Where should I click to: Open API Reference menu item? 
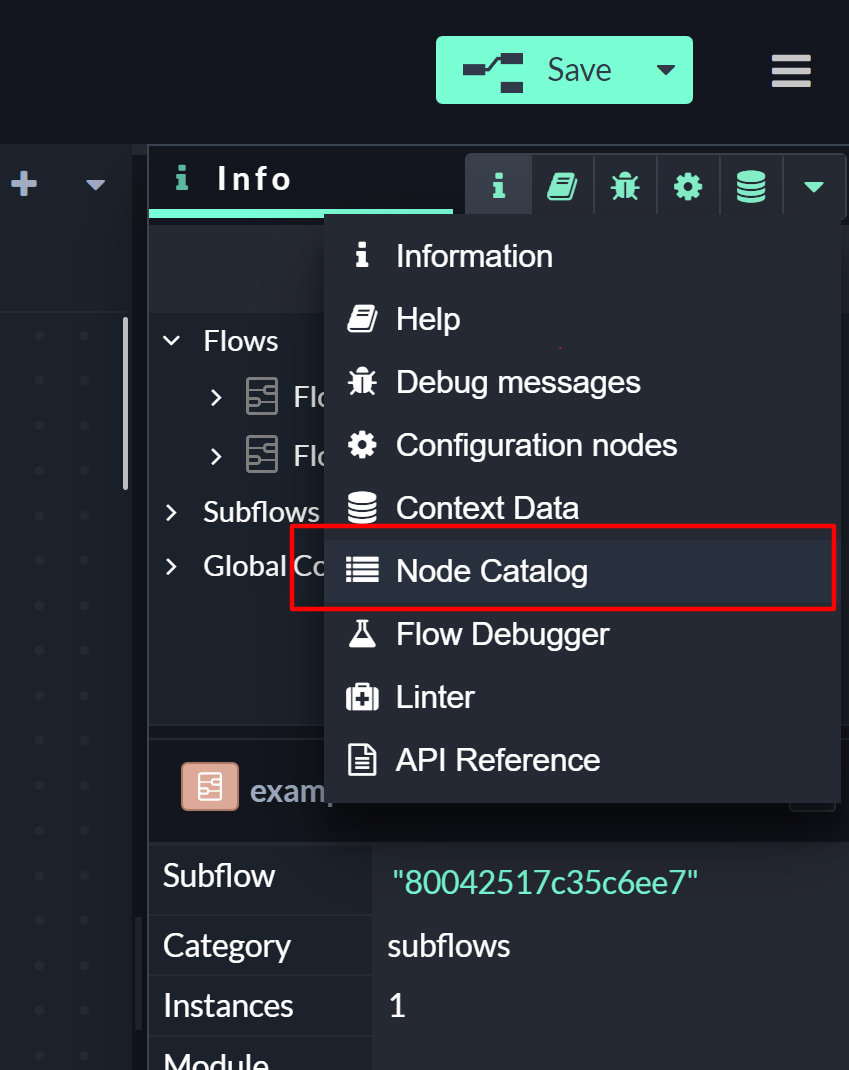[x=497, y=760]
